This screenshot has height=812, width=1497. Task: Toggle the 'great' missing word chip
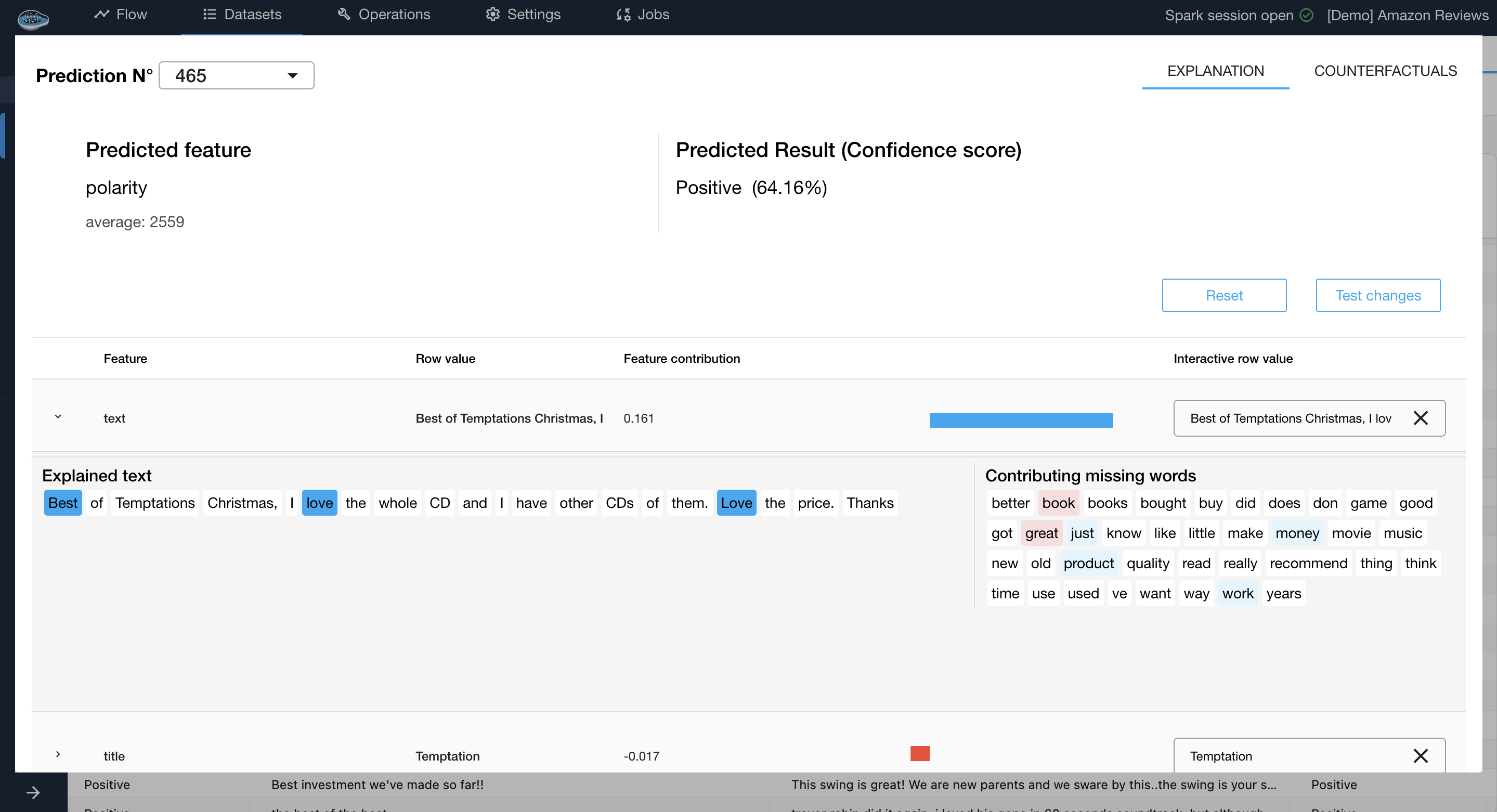pyautogui.click(x=1042, y=533)
